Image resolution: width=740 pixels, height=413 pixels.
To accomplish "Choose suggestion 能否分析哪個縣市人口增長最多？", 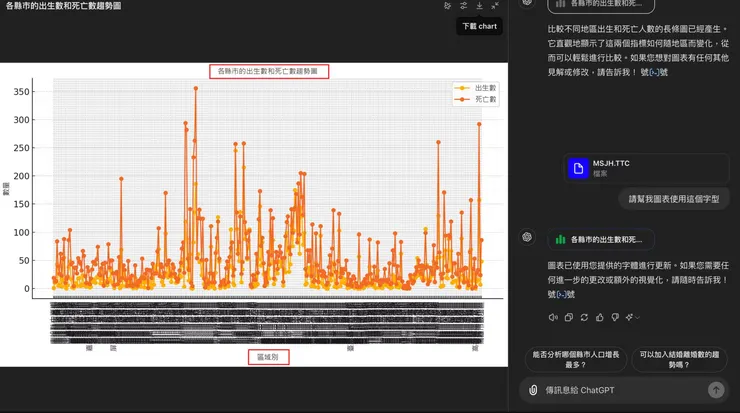I will [x=576, y=359].
